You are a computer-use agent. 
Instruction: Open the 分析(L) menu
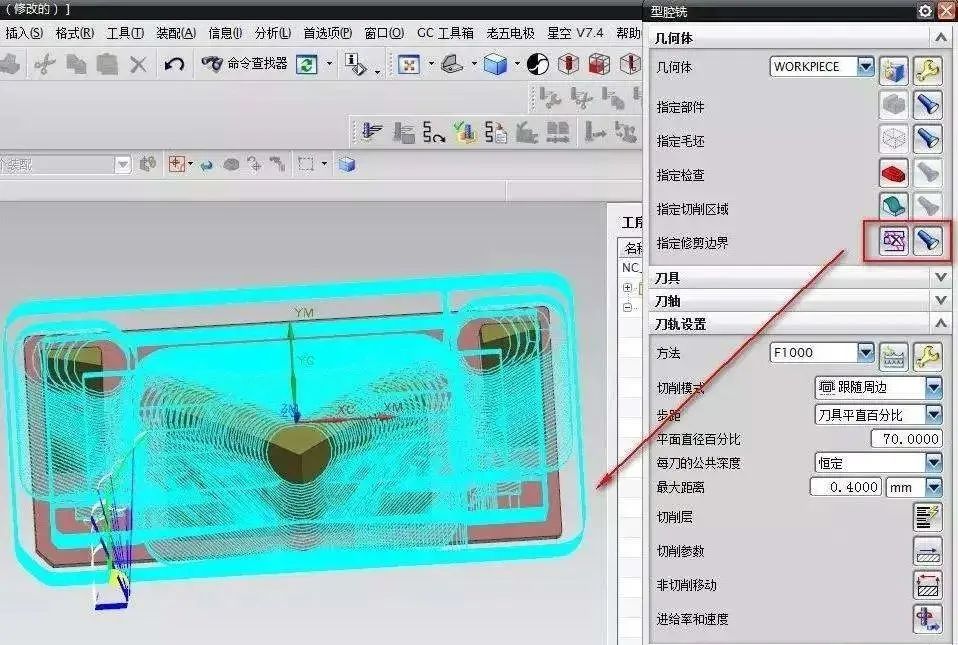click(272, 33)
